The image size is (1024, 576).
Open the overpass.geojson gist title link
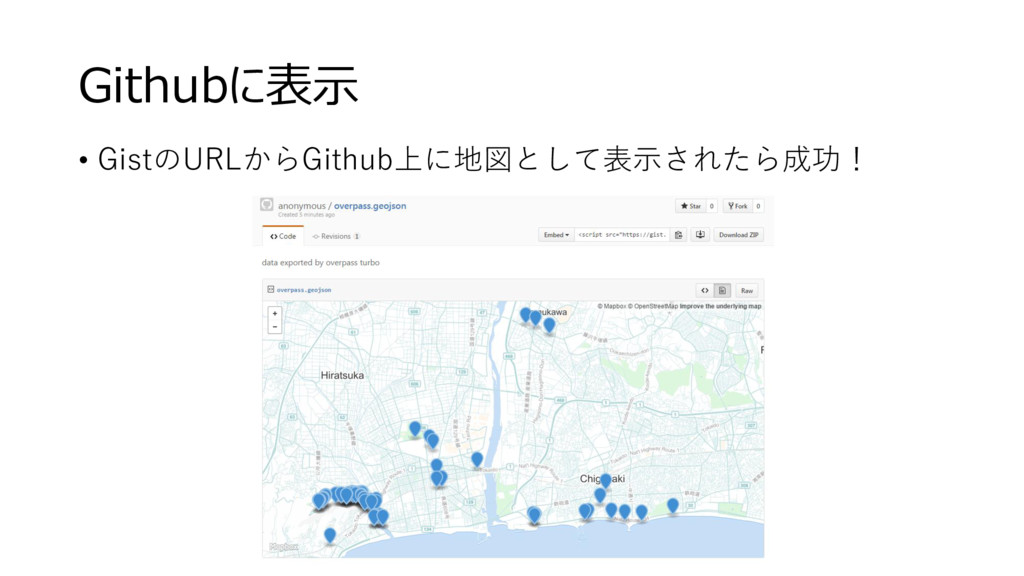point(370,206)
